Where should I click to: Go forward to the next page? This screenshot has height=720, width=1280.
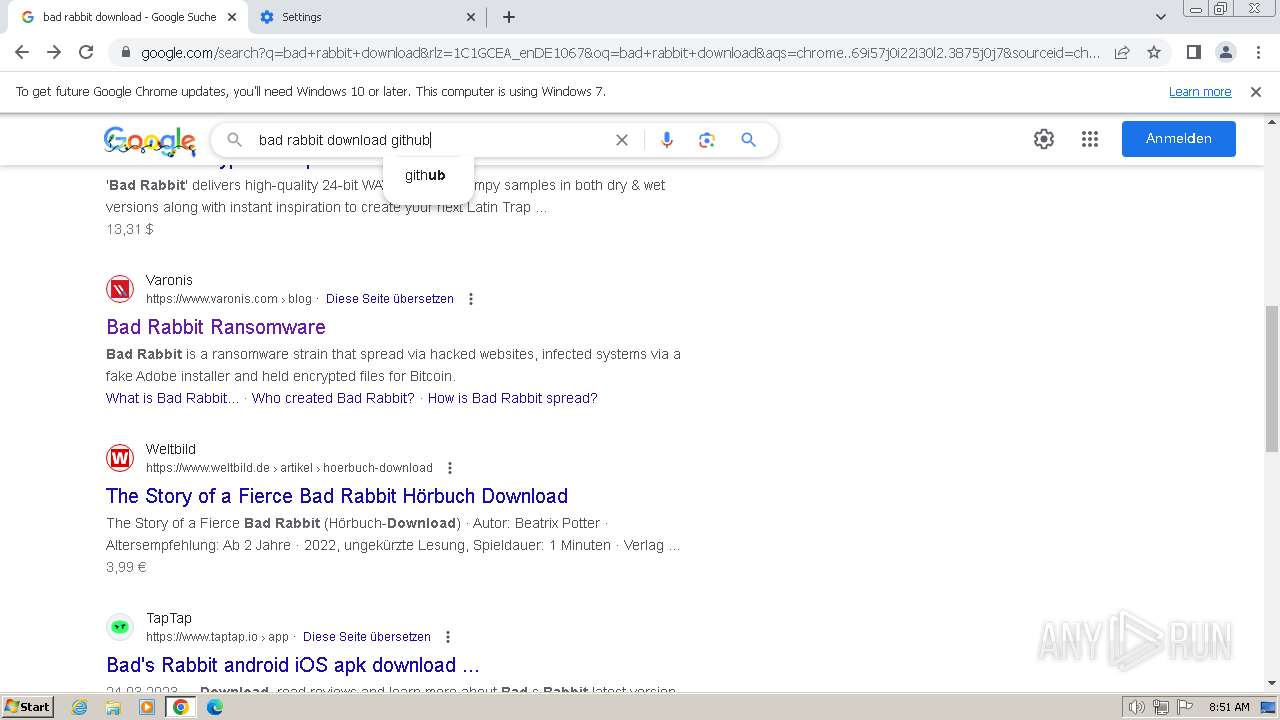54,52
